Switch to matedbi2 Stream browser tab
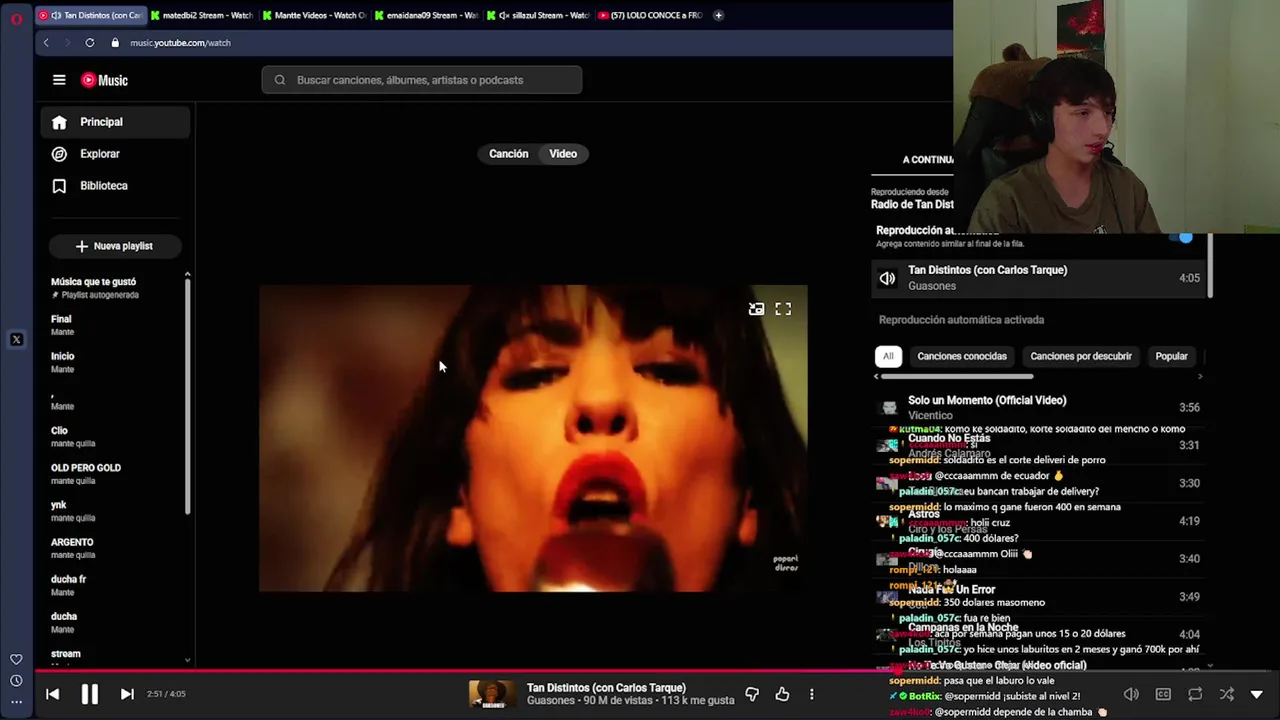 click(201, 15)
